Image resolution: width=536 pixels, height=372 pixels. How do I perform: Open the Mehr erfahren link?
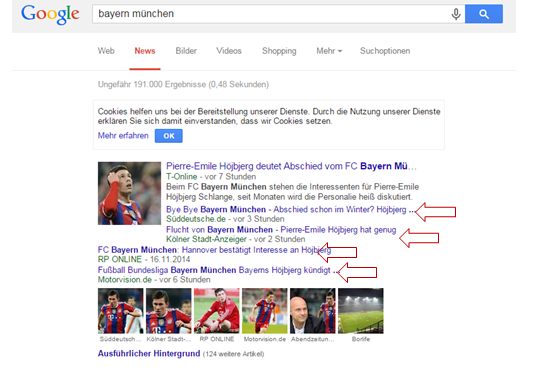123,136
